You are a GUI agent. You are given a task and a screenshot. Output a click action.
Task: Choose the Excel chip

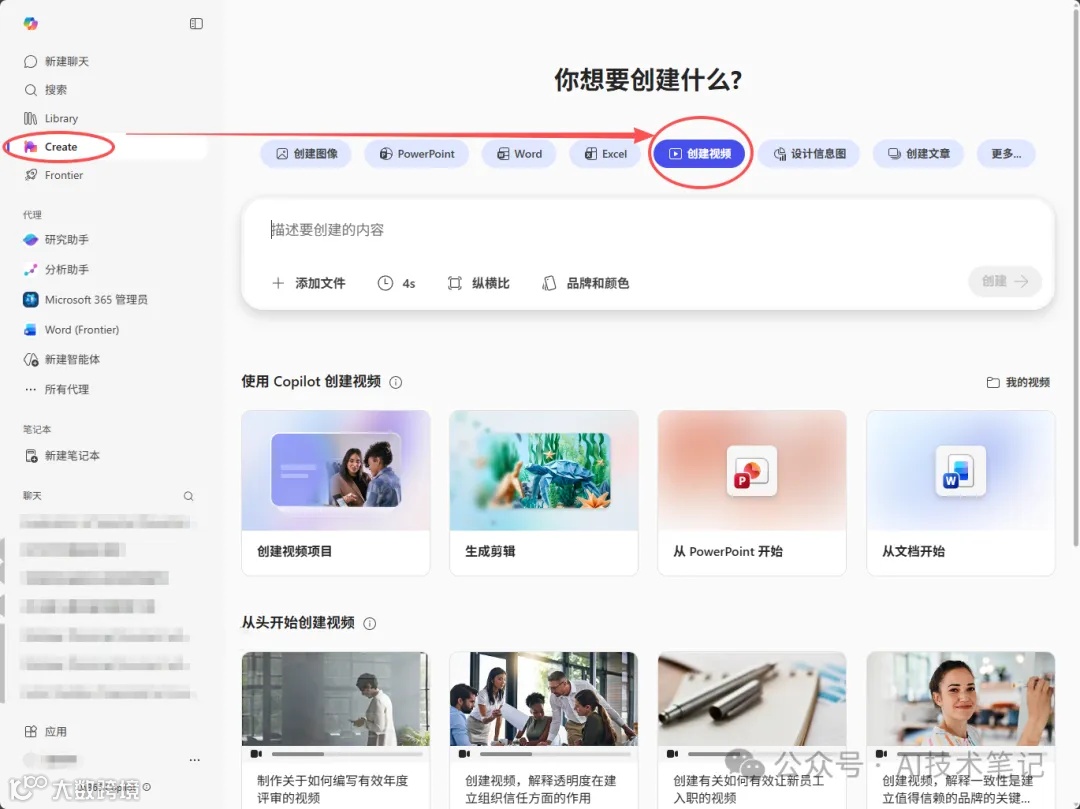point(605,154)
